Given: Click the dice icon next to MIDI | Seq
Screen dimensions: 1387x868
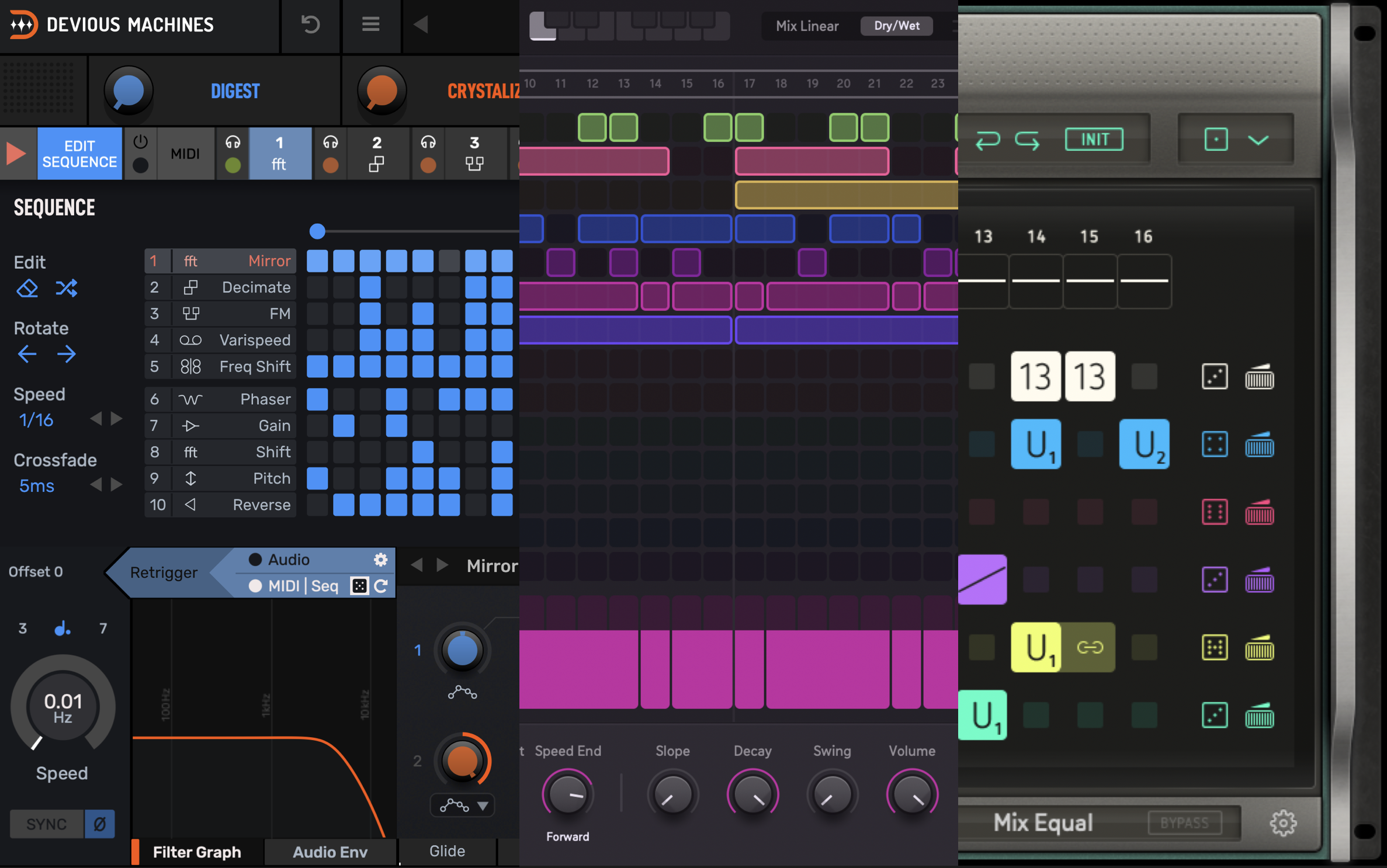Looking at the screenshot, I should click(x=359, y=586).
